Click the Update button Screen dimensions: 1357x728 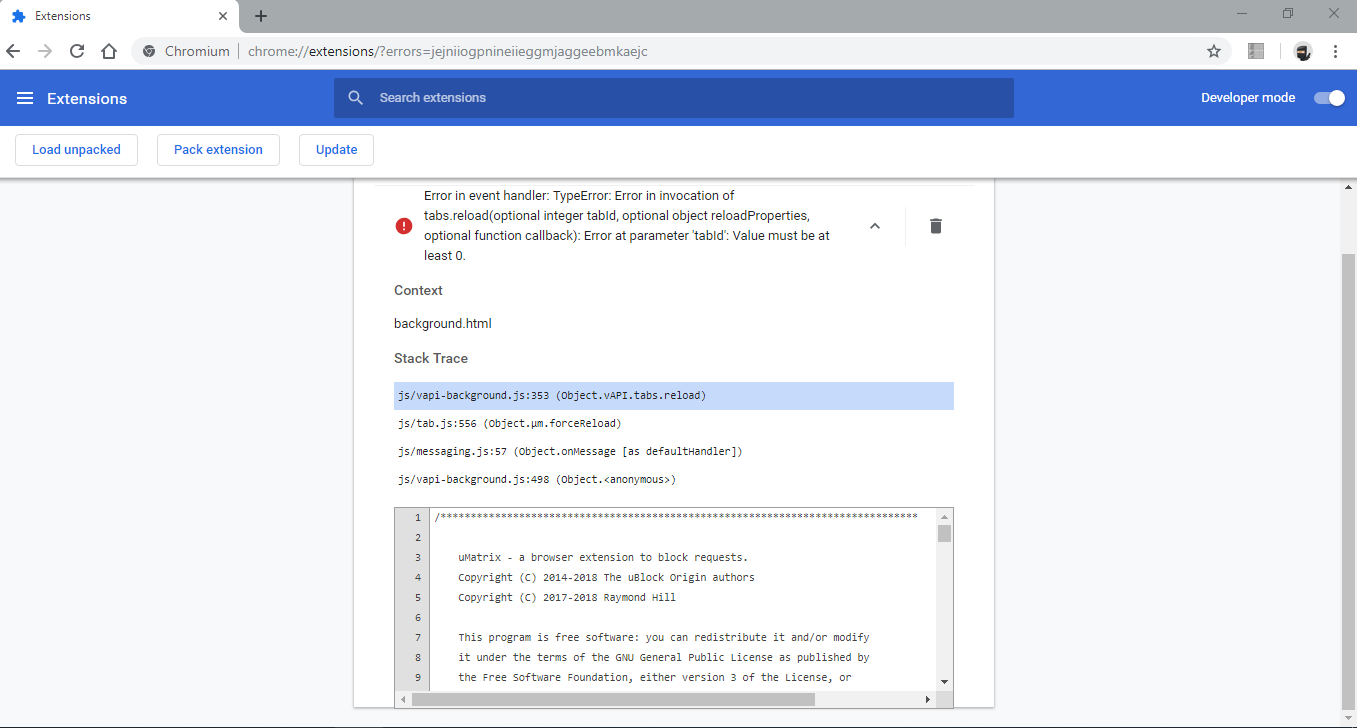point(336,150)
